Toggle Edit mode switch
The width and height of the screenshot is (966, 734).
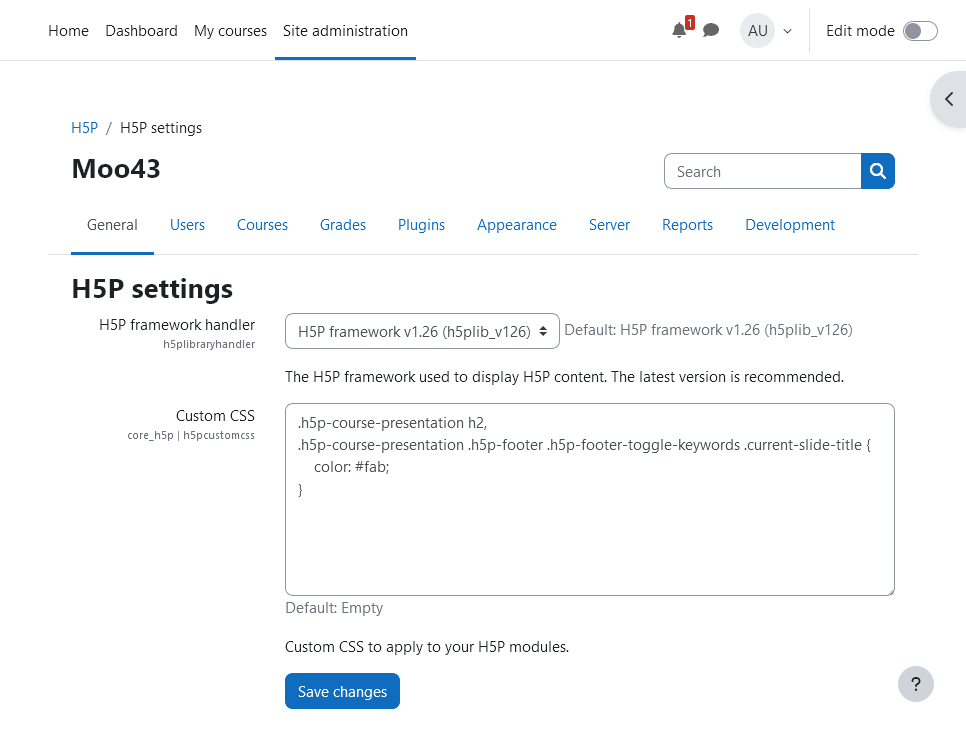pos(920,31)
